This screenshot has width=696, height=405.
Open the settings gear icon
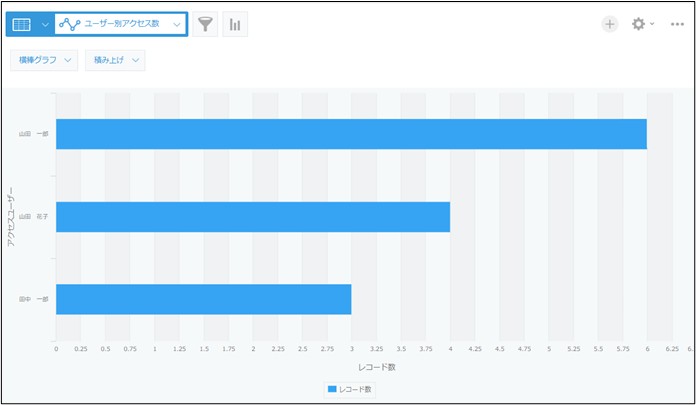(638, 24)
